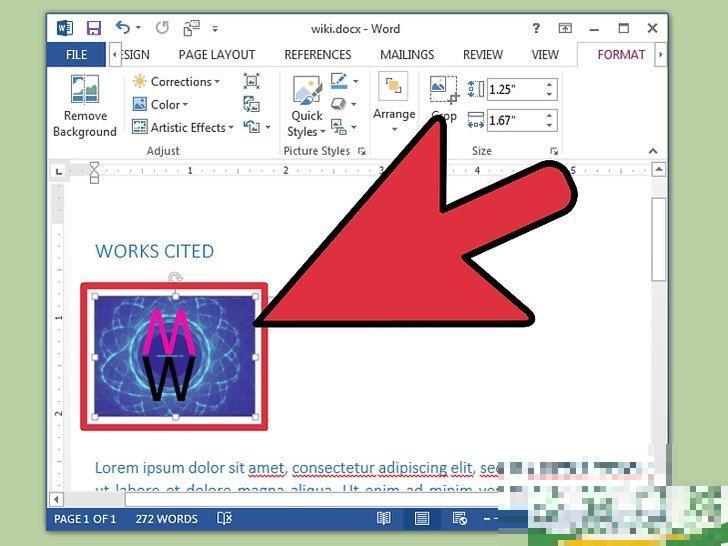Switch to Read Mode view

tap(383, 519)
